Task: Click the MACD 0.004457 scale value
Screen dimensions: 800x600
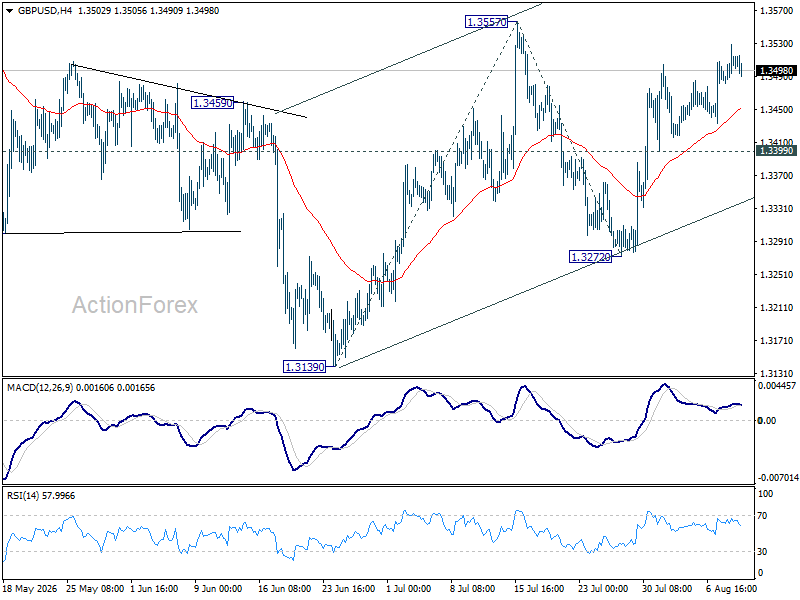Action: coord(777,386)
